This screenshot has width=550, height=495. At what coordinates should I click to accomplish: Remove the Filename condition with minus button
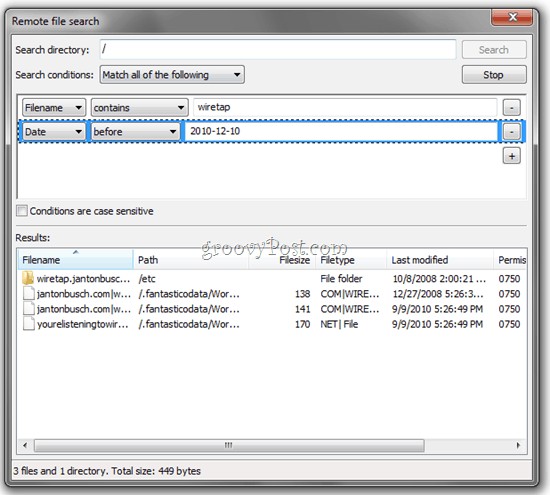pos(512,107)
